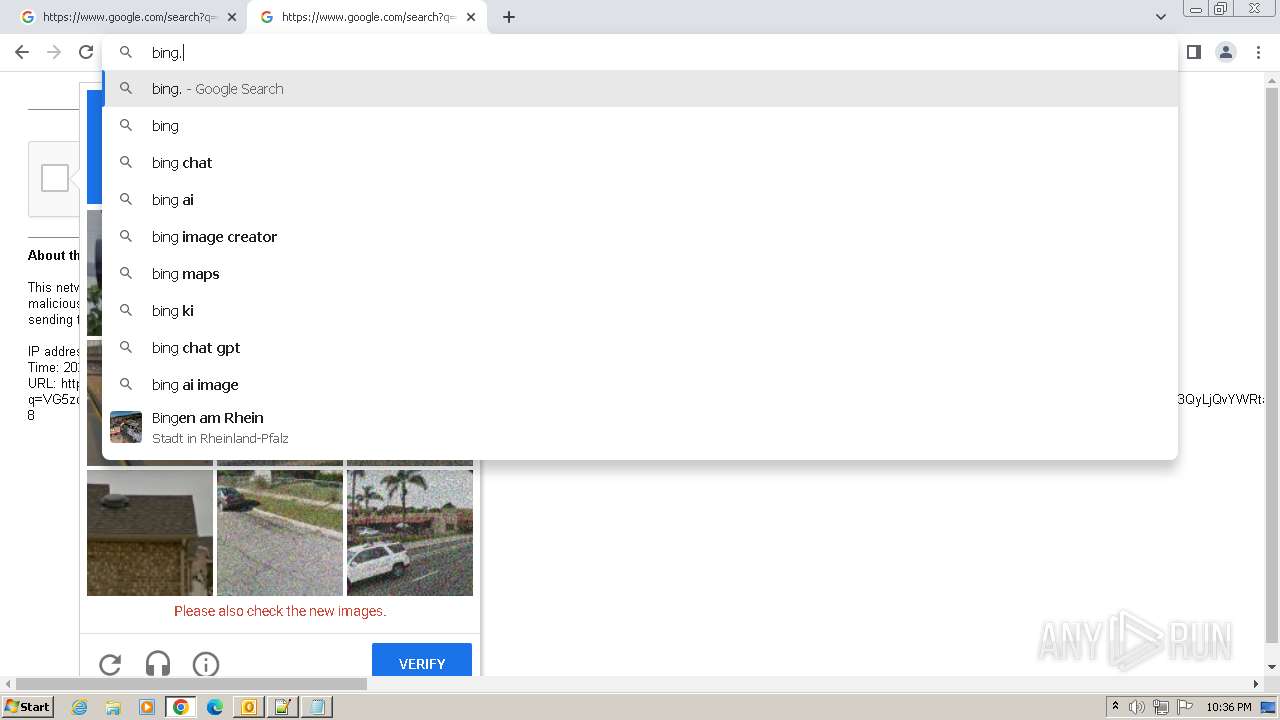The height and width of the screenshot is (720, 1280).
Task: Choose the plain 'bing' suggestion
Action: 640,126
